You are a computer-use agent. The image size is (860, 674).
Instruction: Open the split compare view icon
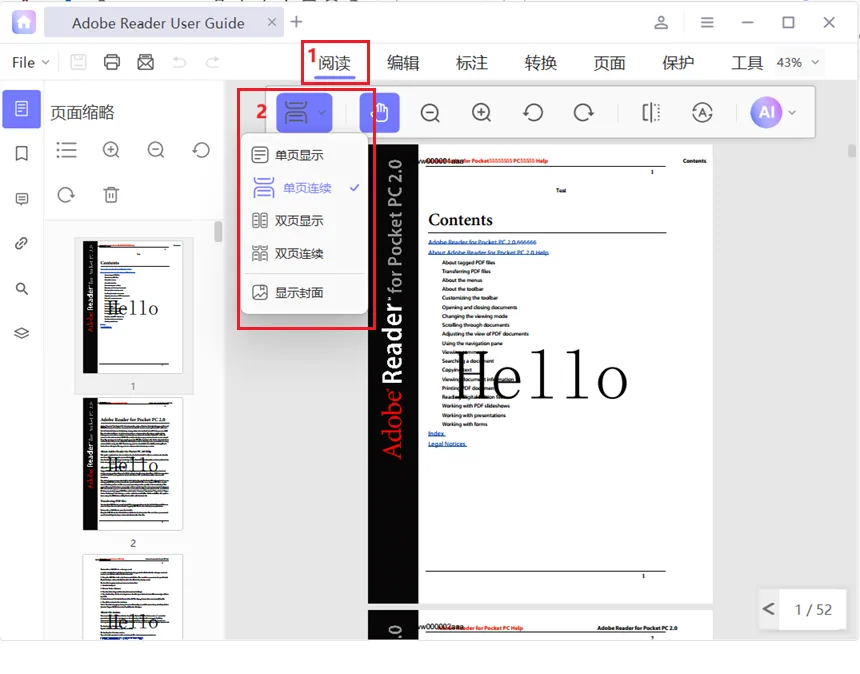(x=651, y=112)
